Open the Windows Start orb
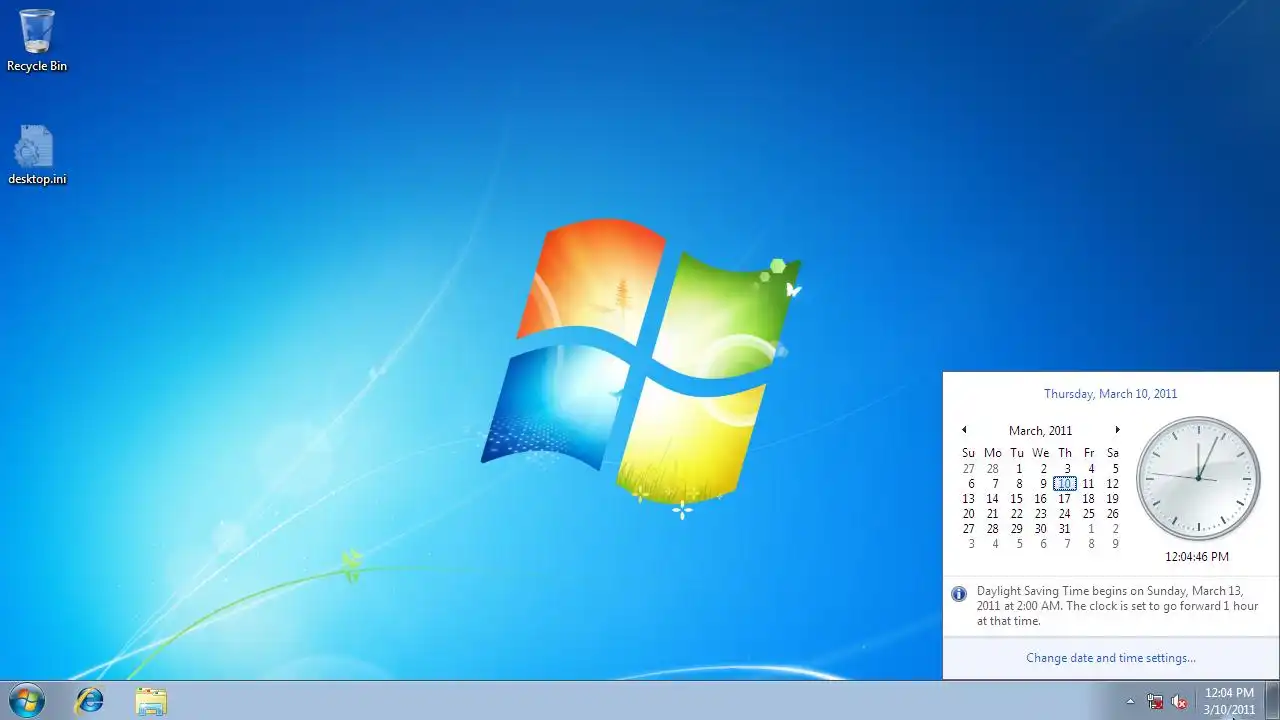 point(26,700)
